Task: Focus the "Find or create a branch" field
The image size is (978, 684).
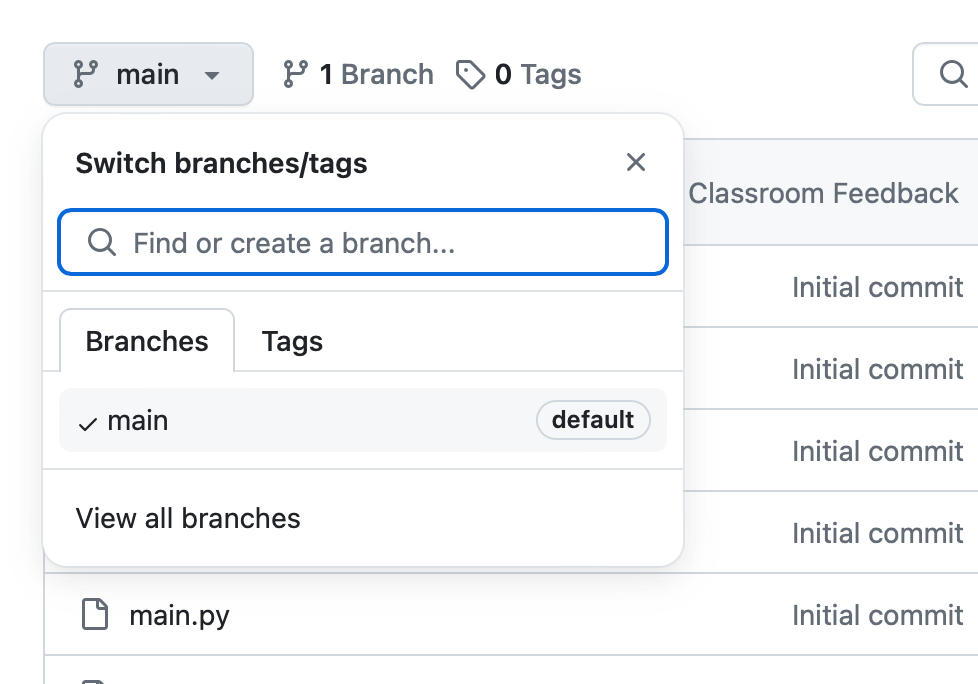Action: tap(380, 242)
